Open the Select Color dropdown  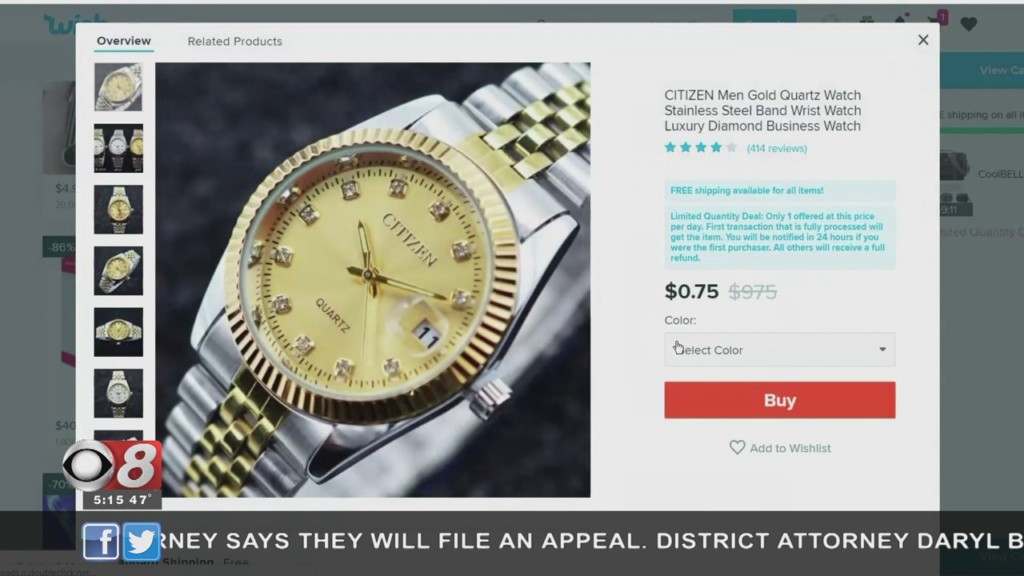(780, 349)
